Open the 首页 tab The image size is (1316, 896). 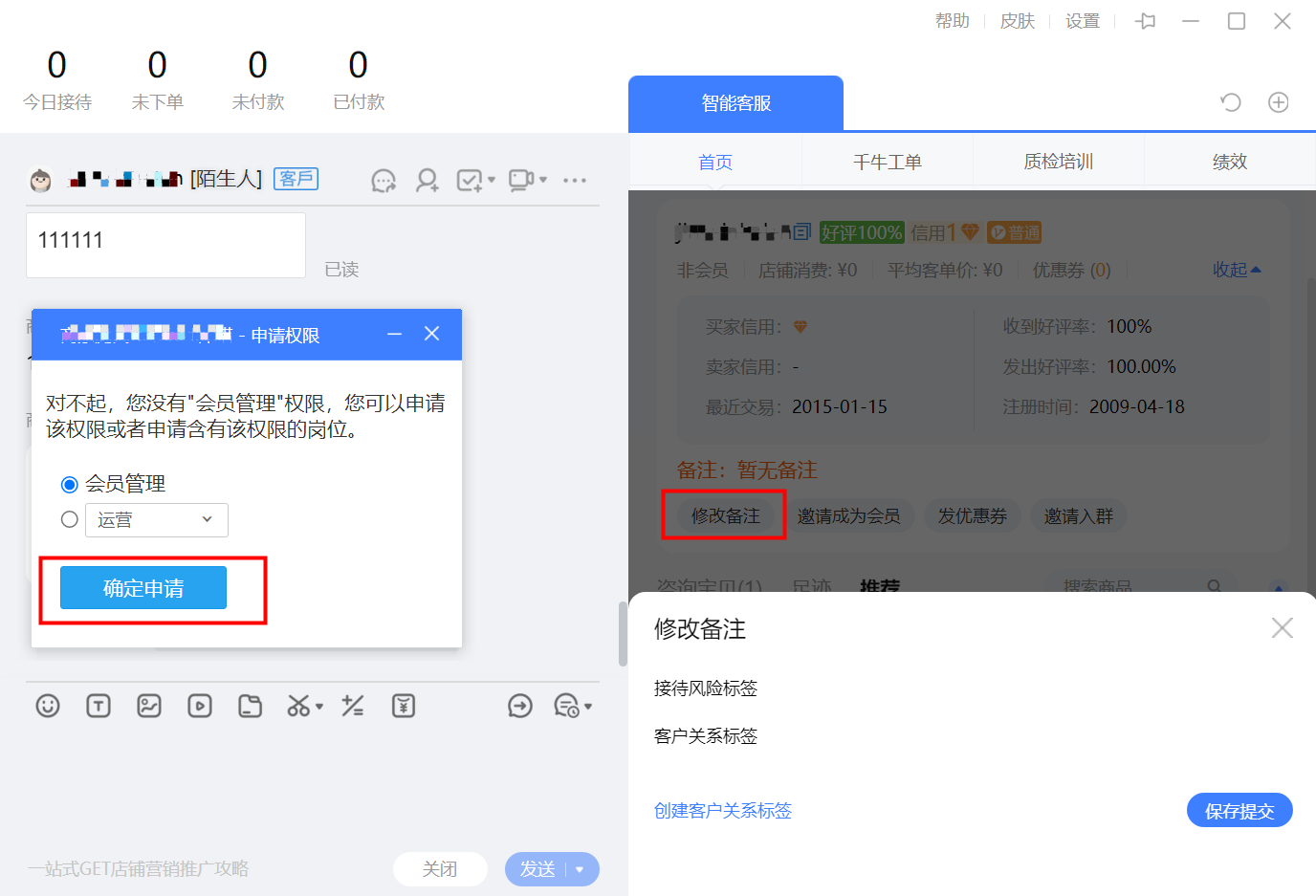[715, 162]
